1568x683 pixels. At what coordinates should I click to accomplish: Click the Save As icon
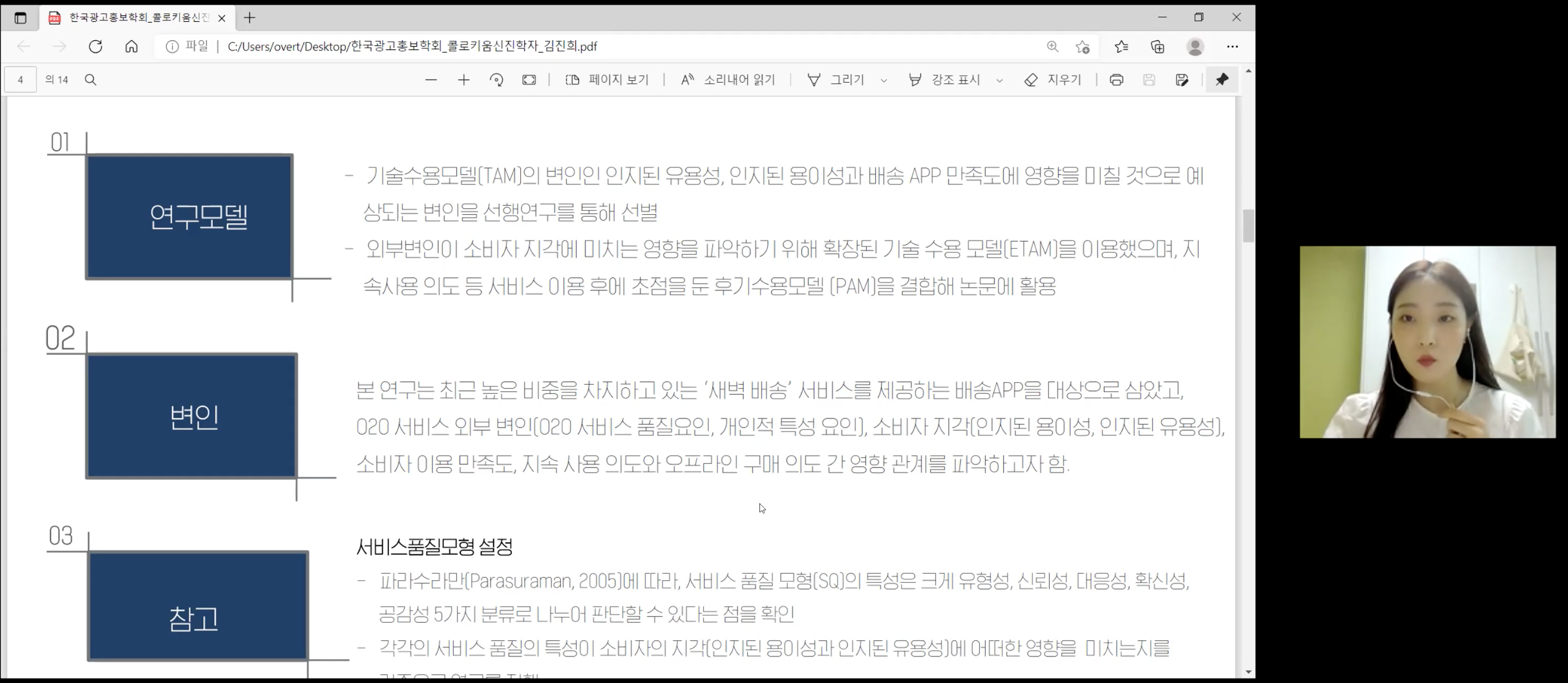tap(1181, 80)
